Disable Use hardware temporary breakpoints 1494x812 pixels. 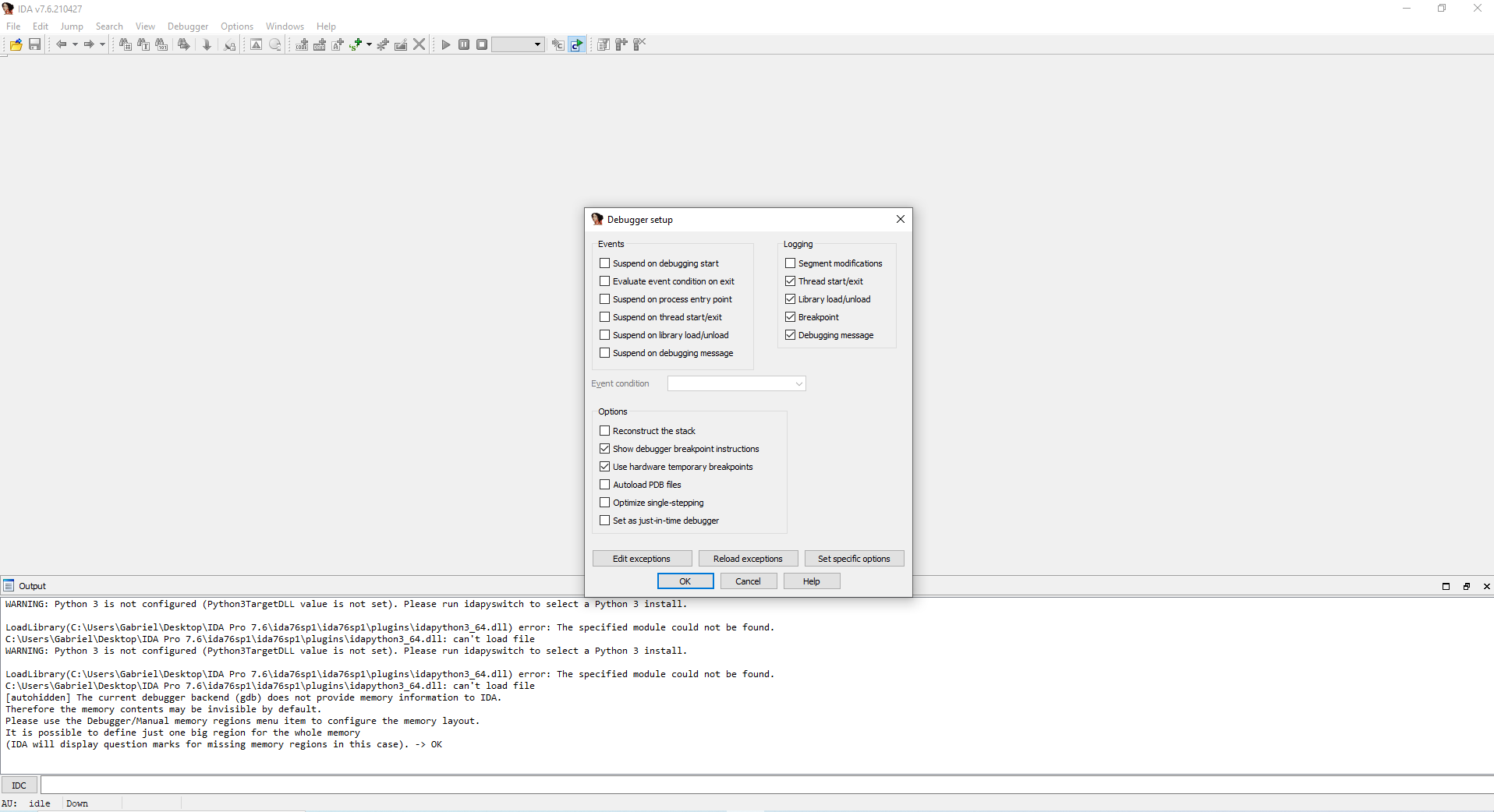tap(604, 467)
